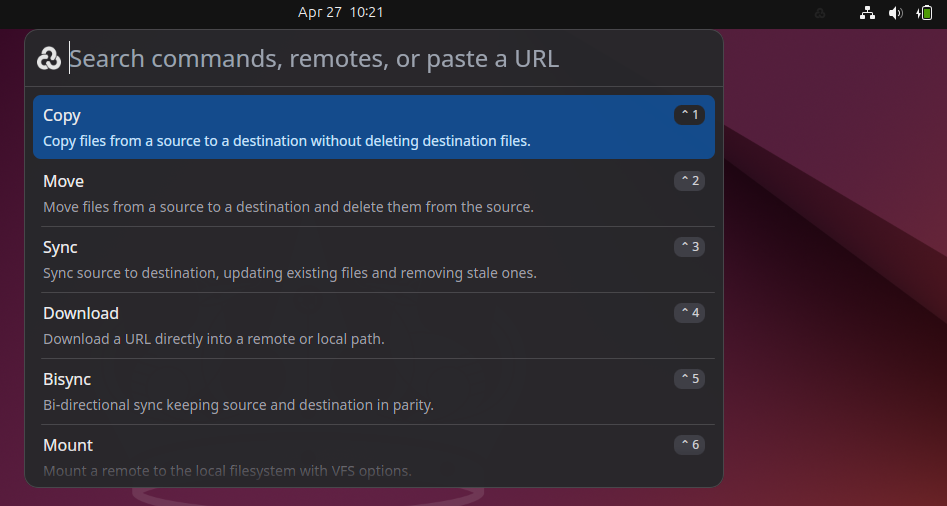The height and width of the screenshot is (506, 947).
Task: Select the Copy command
Action: [374, 127]
